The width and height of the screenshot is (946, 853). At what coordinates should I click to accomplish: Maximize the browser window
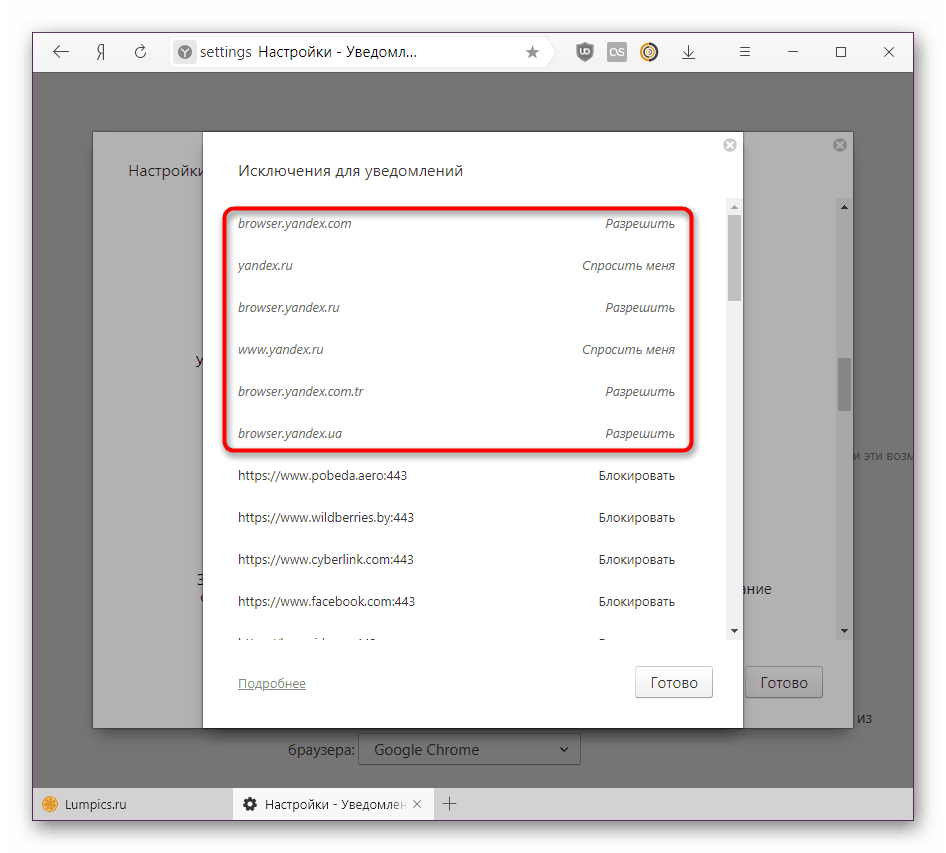[840, 52]
